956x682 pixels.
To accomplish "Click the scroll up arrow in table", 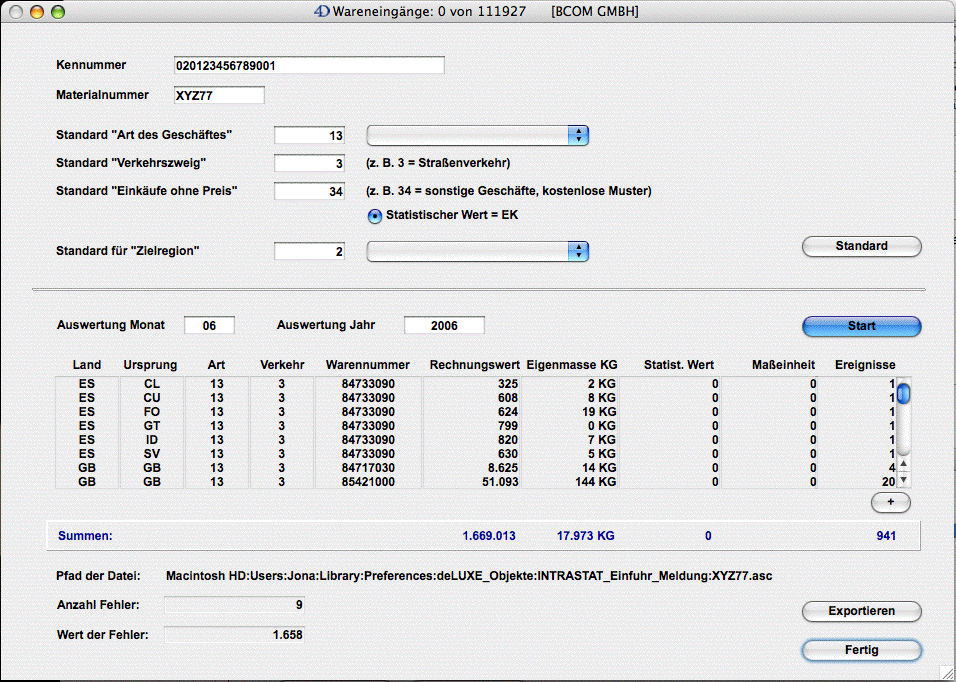I will (x=903, y=464).
